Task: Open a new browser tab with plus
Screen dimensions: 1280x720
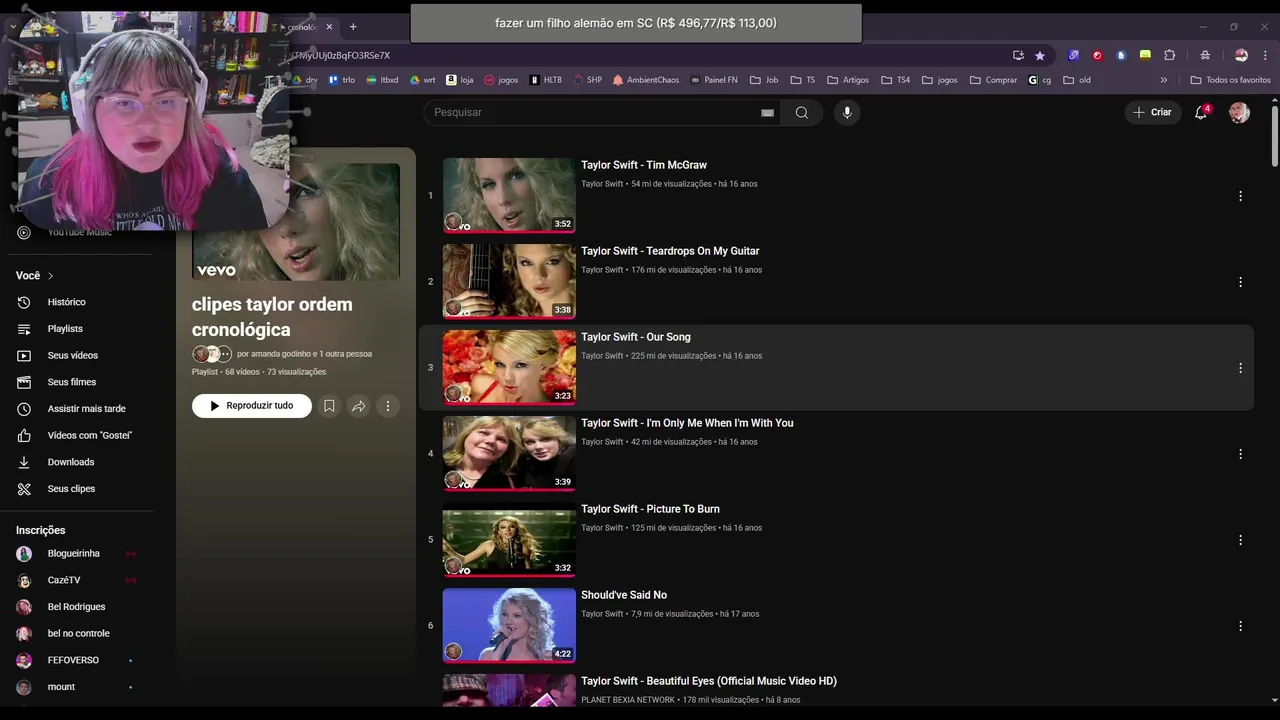Action: (x=353, y=27)
